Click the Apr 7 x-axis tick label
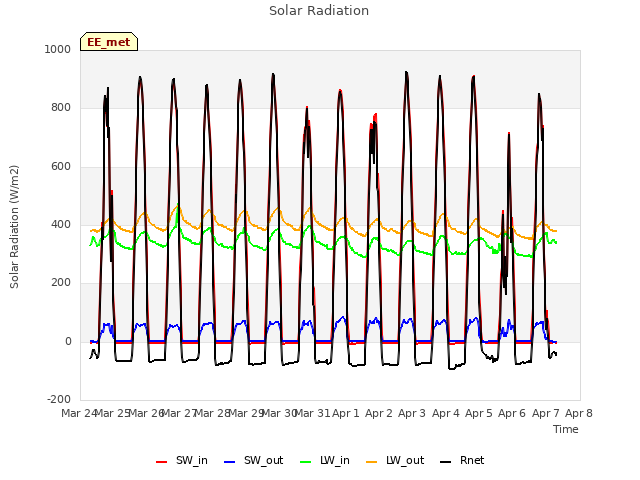640x480 pixels. [546, 413]
